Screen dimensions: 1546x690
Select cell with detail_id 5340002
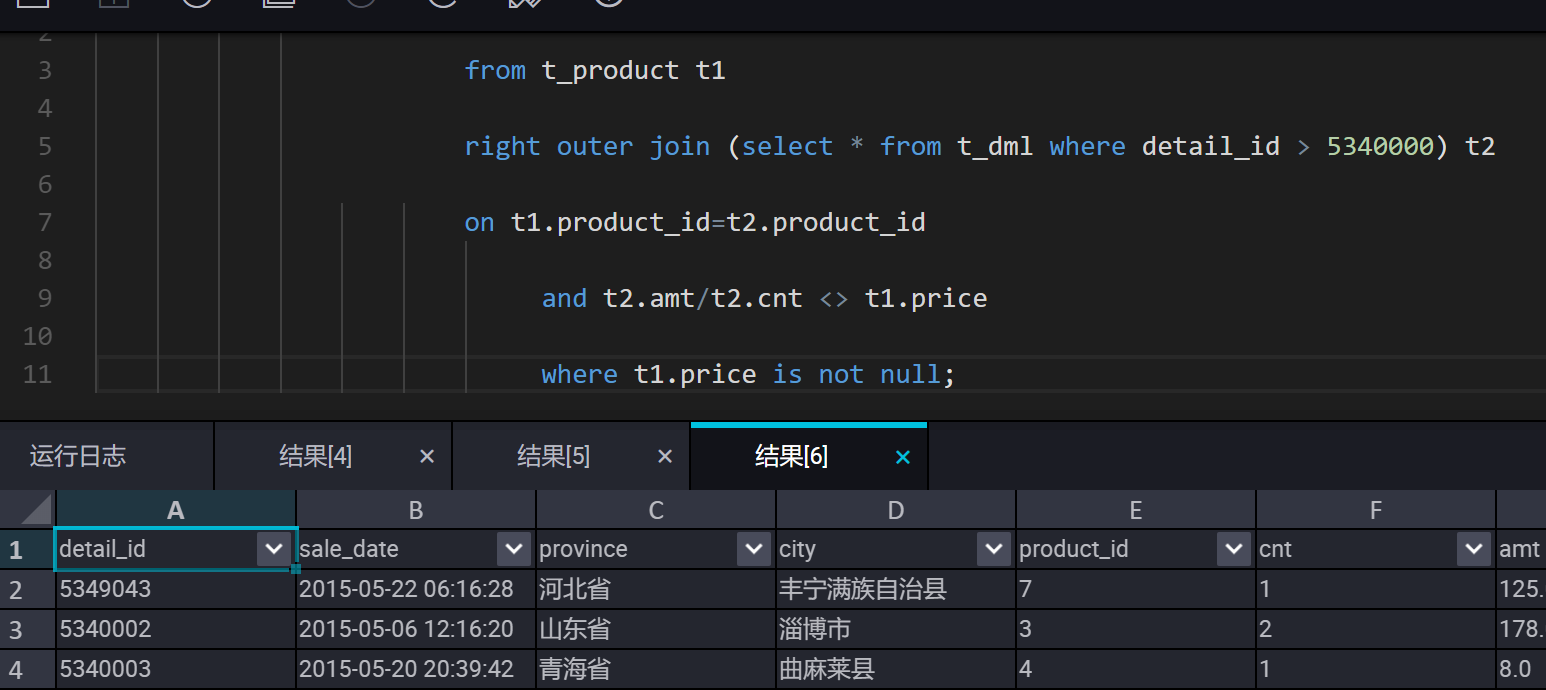(176, 629)
